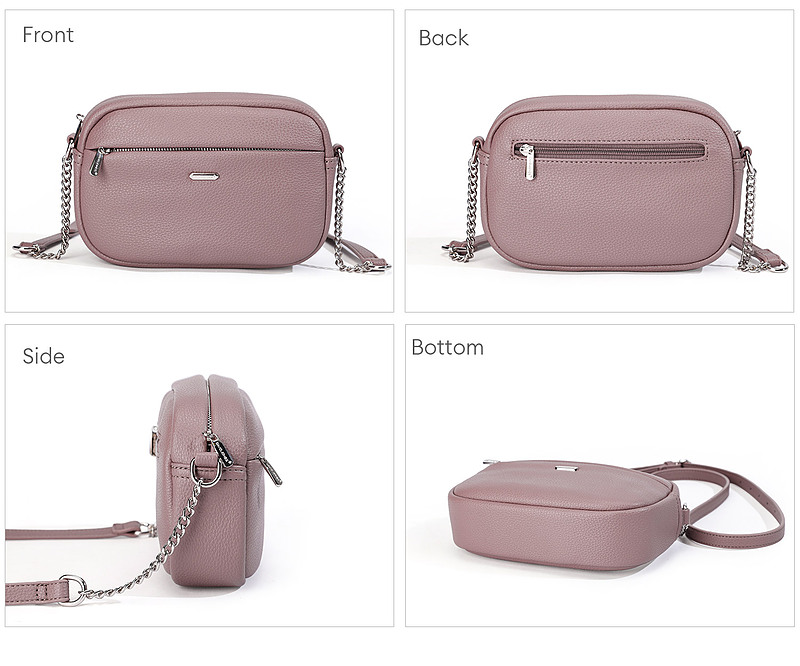Click the "Front" label text
Image resolution: width=800 pixels, height=666 pixels.
48,35
